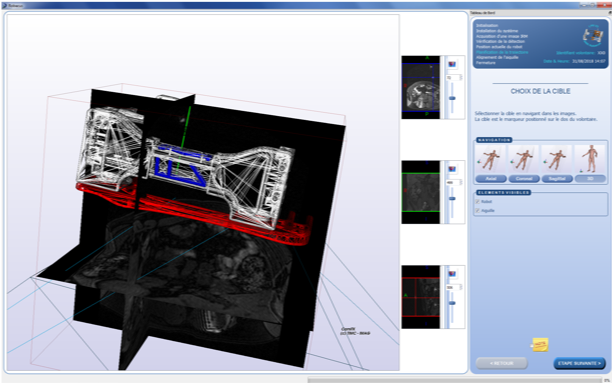612x383 pixels.
Task: Click the 'Tableau de Bord' panel title
Action: pos(483,13)
